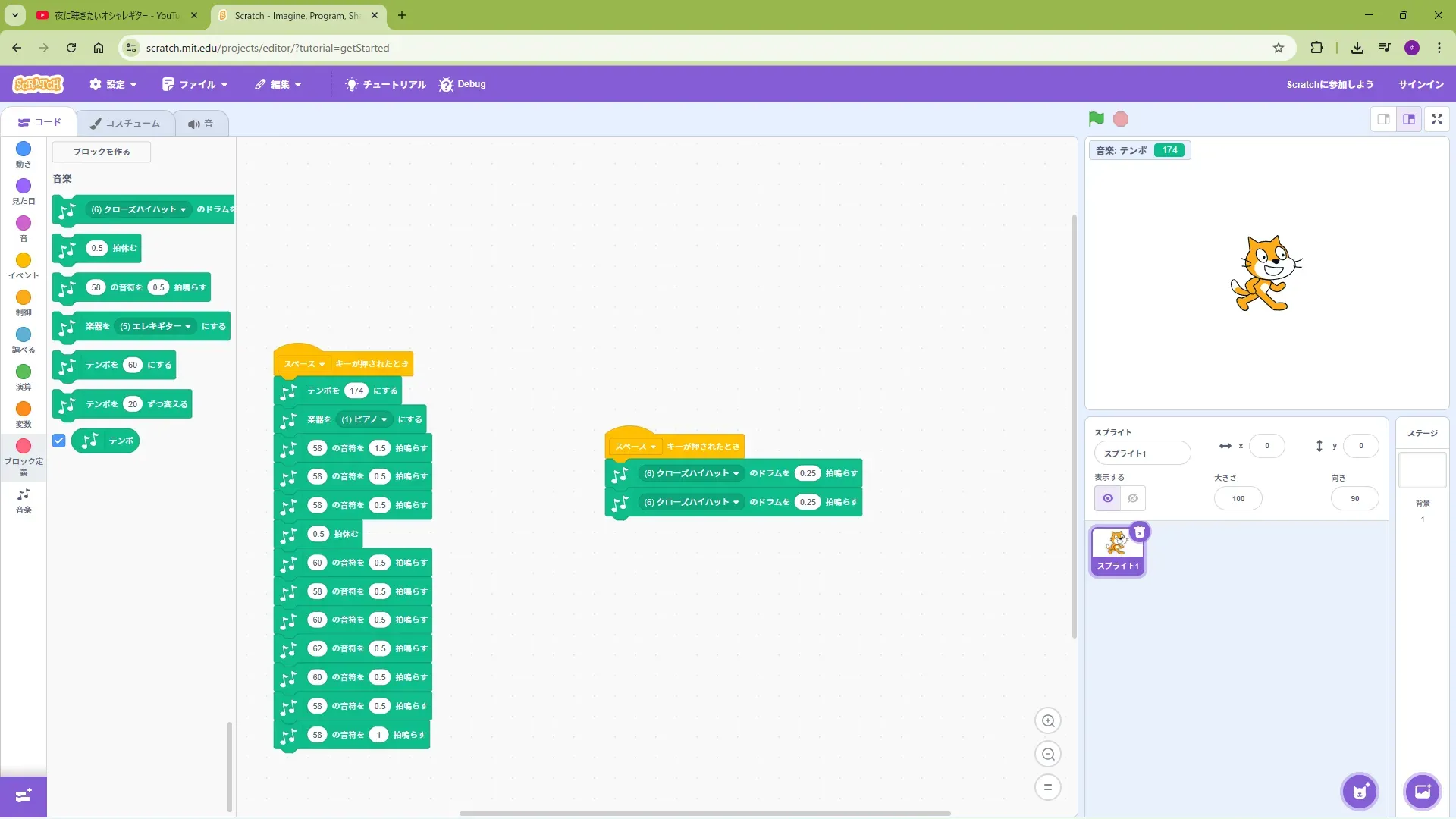
Task: Select the イベント yellow category circle
Action: (x=24, y=261)
